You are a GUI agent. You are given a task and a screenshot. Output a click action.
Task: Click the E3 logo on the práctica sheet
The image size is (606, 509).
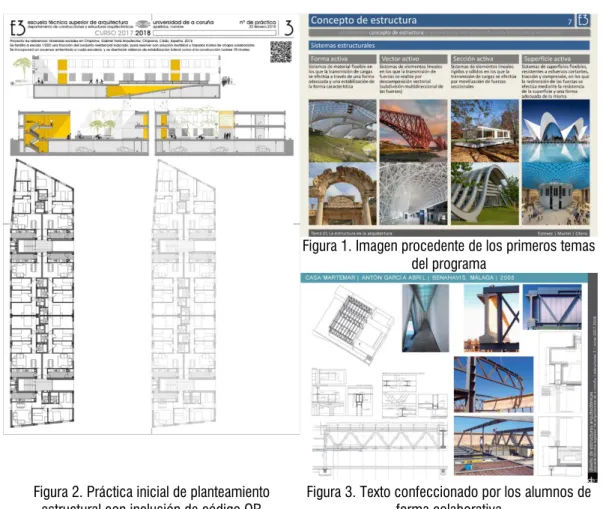(x=17, y=27)
